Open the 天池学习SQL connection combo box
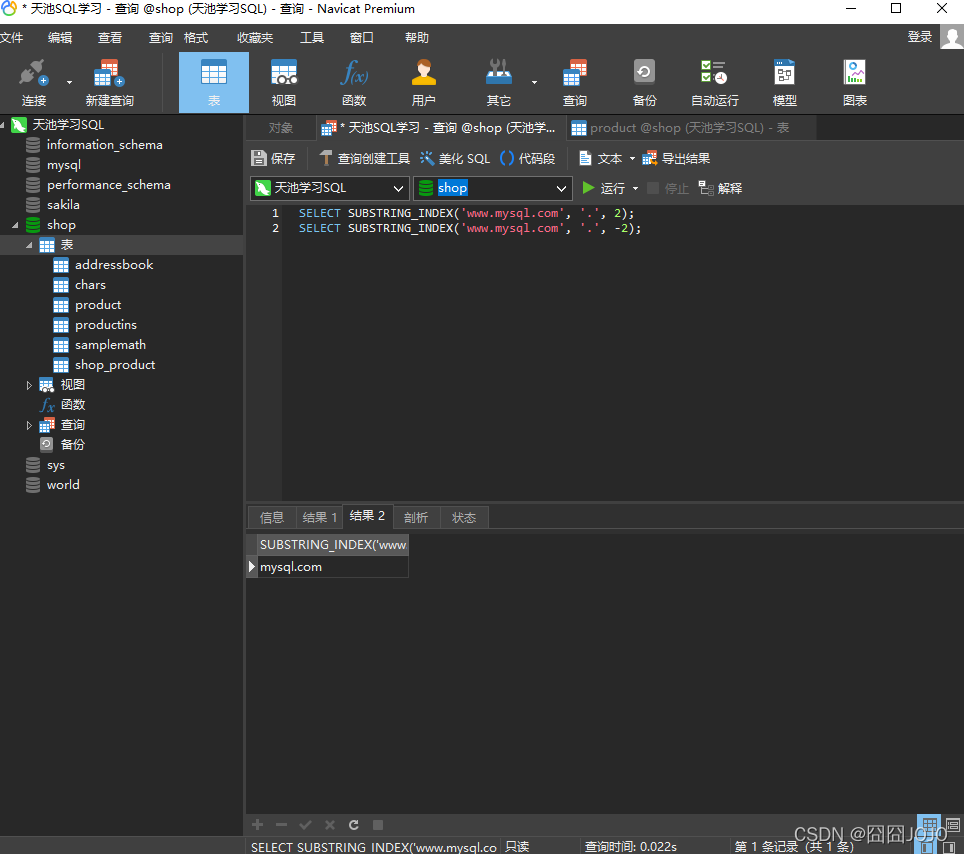 (330, 188)
